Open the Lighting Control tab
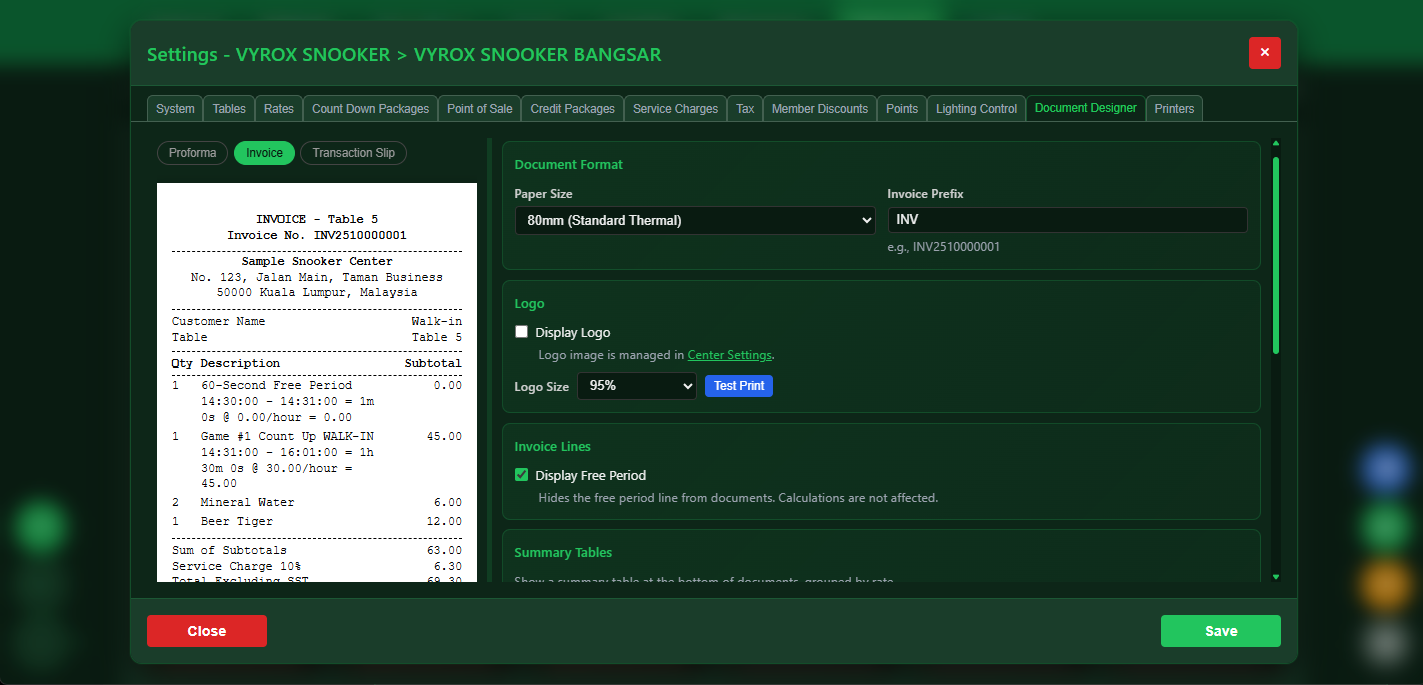Image resolution: width=1423 pixels, height=685 pixels. click(975, 108)
